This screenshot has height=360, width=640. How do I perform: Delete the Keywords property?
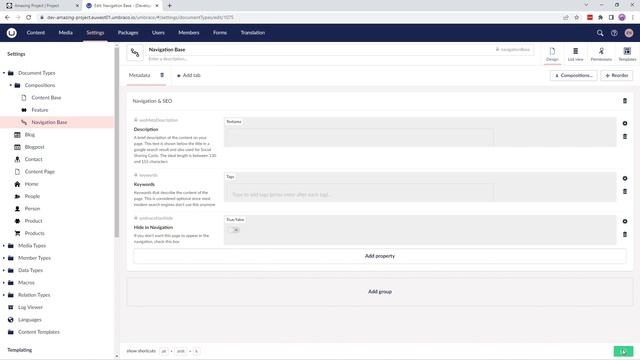pyautogui.click(x=625, y=191)
